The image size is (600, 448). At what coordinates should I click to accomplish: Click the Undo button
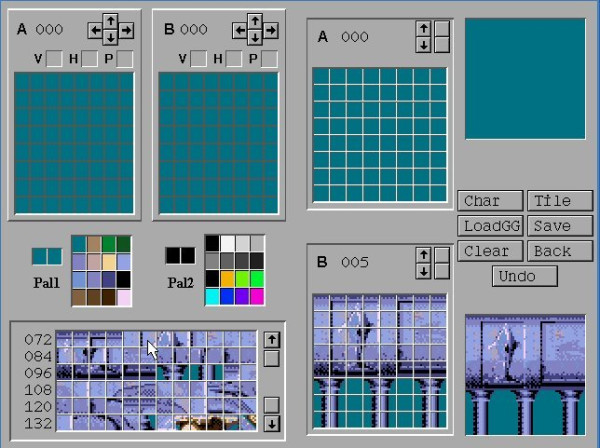525,276
